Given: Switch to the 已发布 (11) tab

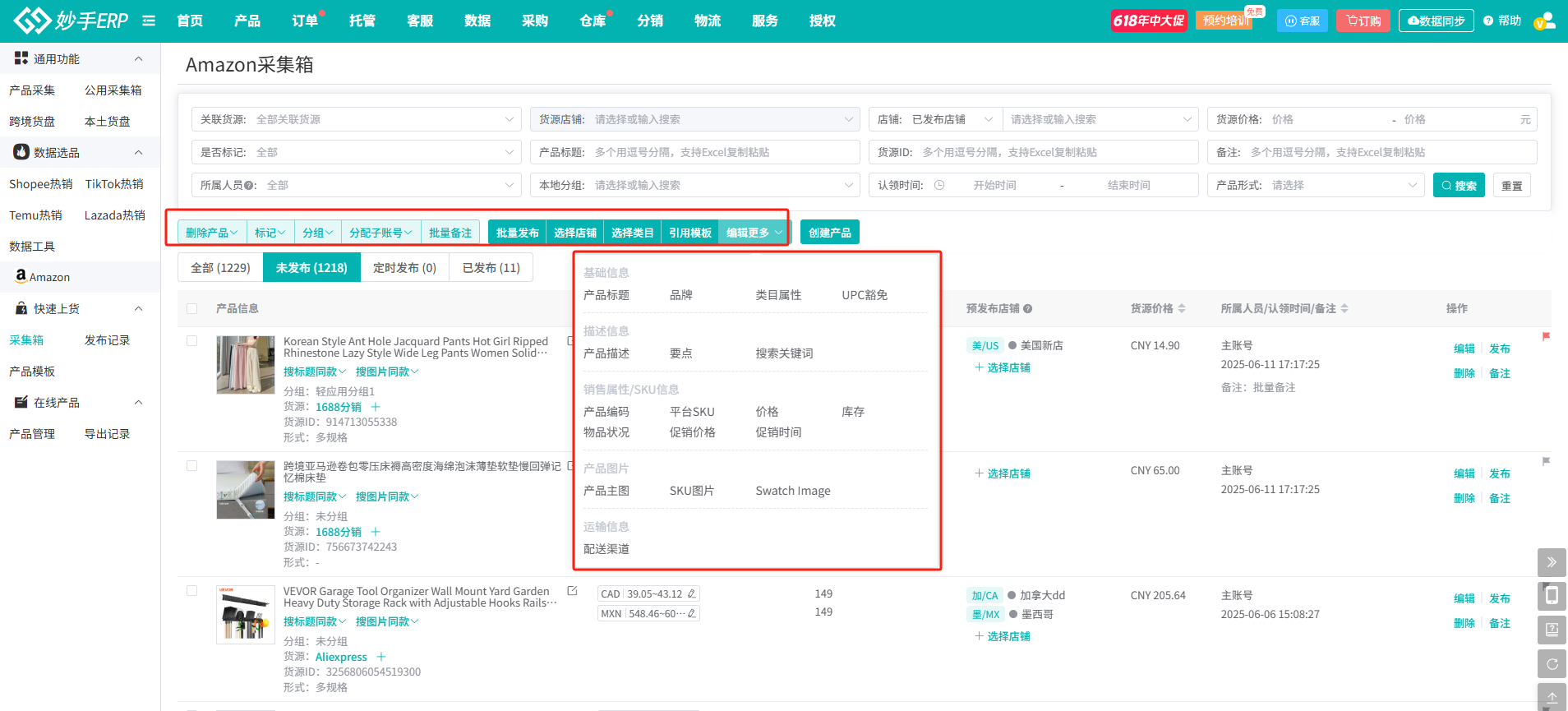Looking at the screenshot, I should click(x=491, y=267).
